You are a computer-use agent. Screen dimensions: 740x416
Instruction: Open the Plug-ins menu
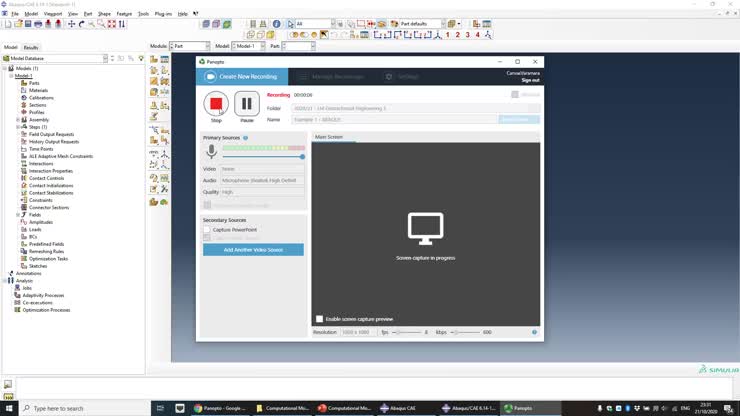click(x=162, y=14)
